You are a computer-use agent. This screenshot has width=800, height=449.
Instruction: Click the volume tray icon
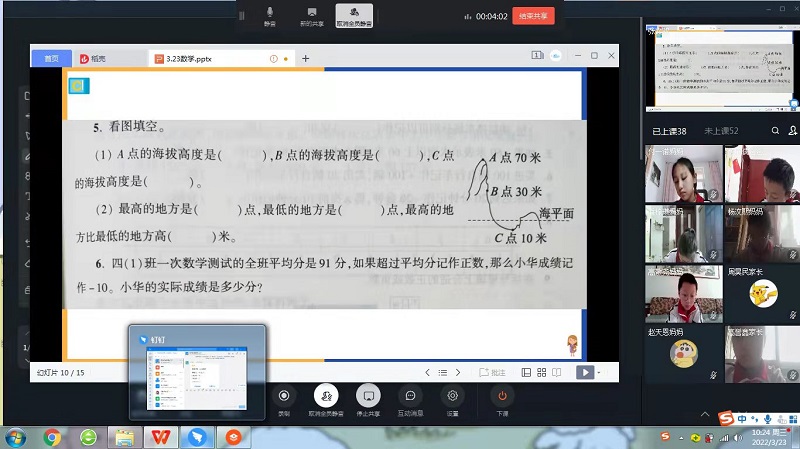[x=738, y=438]
